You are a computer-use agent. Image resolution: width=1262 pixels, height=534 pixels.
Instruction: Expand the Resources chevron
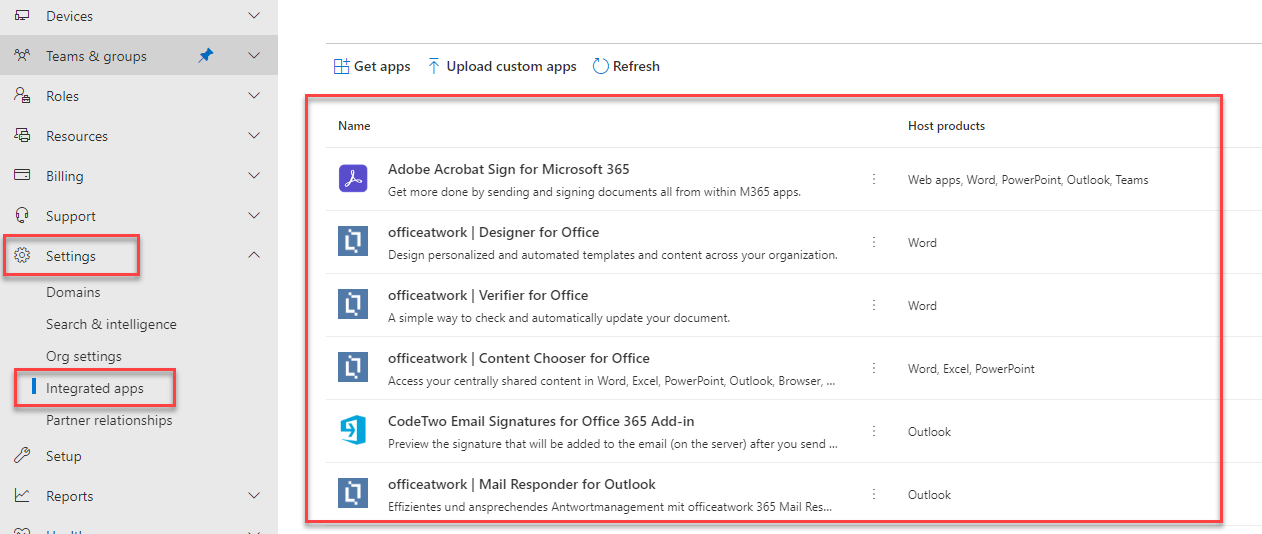point(254,136)
